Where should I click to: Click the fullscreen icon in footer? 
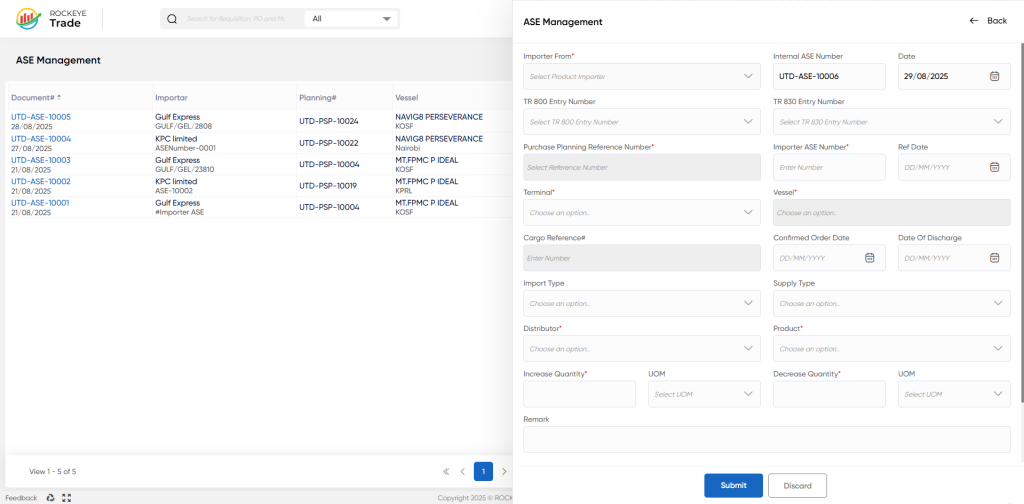pyautogui.click(x=67, y=497)
